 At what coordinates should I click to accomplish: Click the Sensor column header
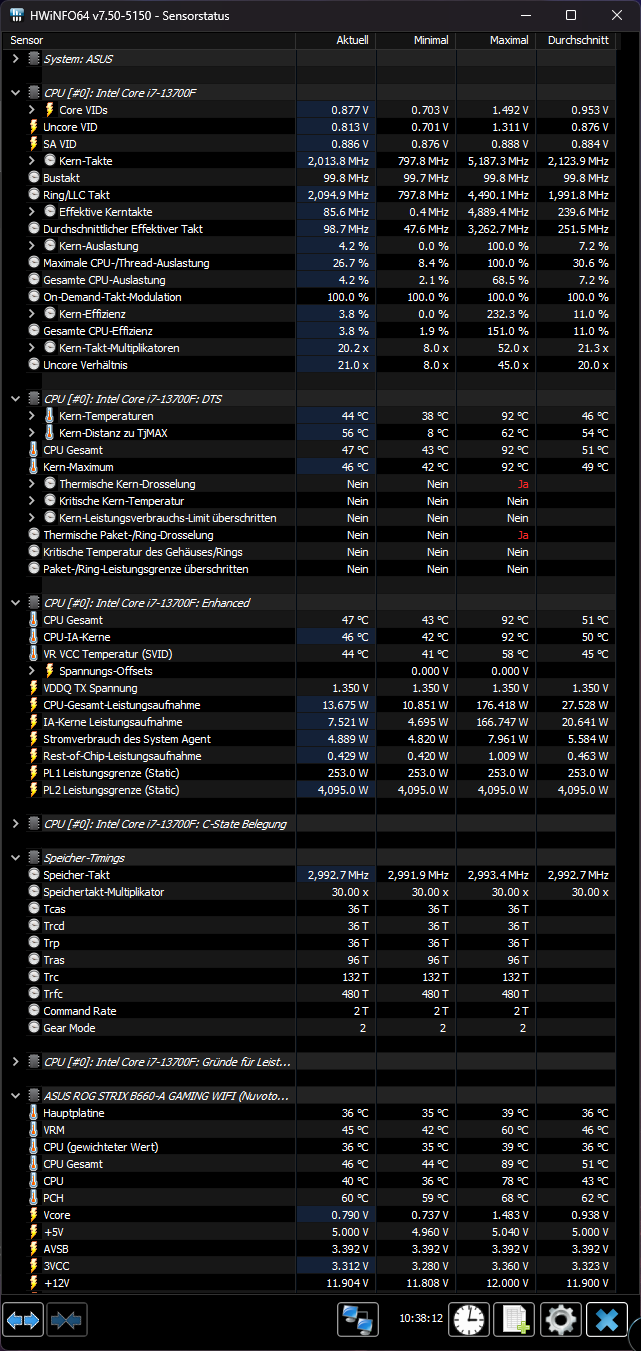148,40
